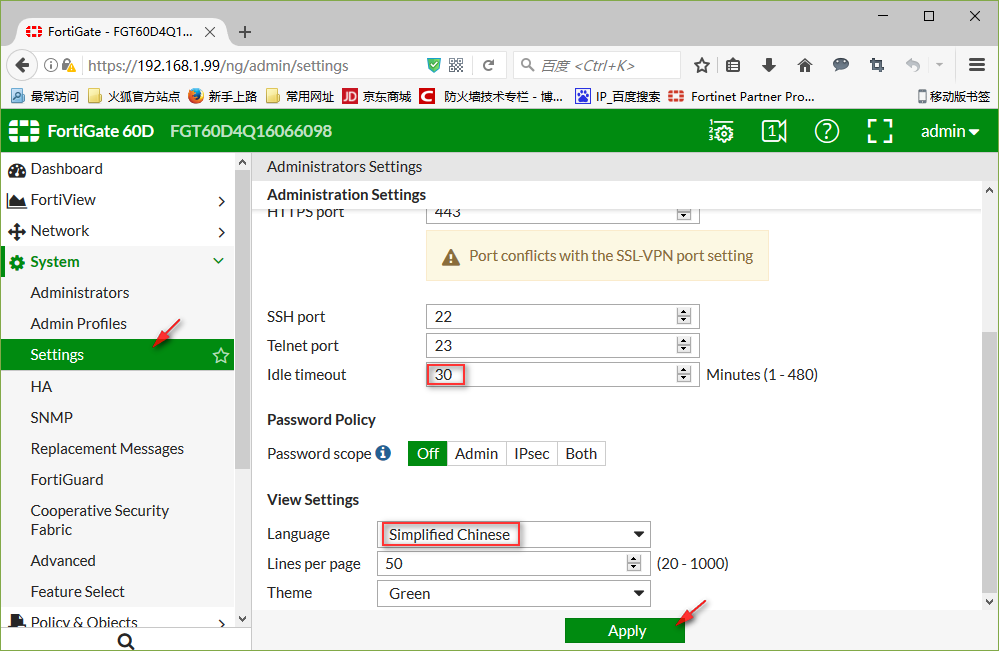Open the FortiGate help question mark icon
Image resolution: width=999 pixels, height=651 pixels.
point(827,131)
